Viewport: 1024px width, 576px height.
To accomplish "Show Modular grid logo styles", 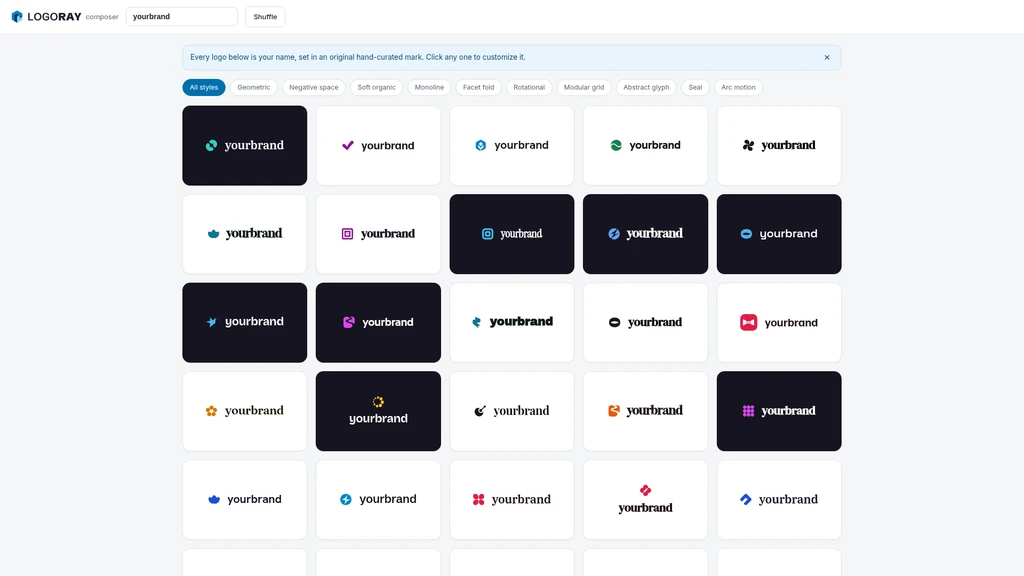I will [584, 88].
